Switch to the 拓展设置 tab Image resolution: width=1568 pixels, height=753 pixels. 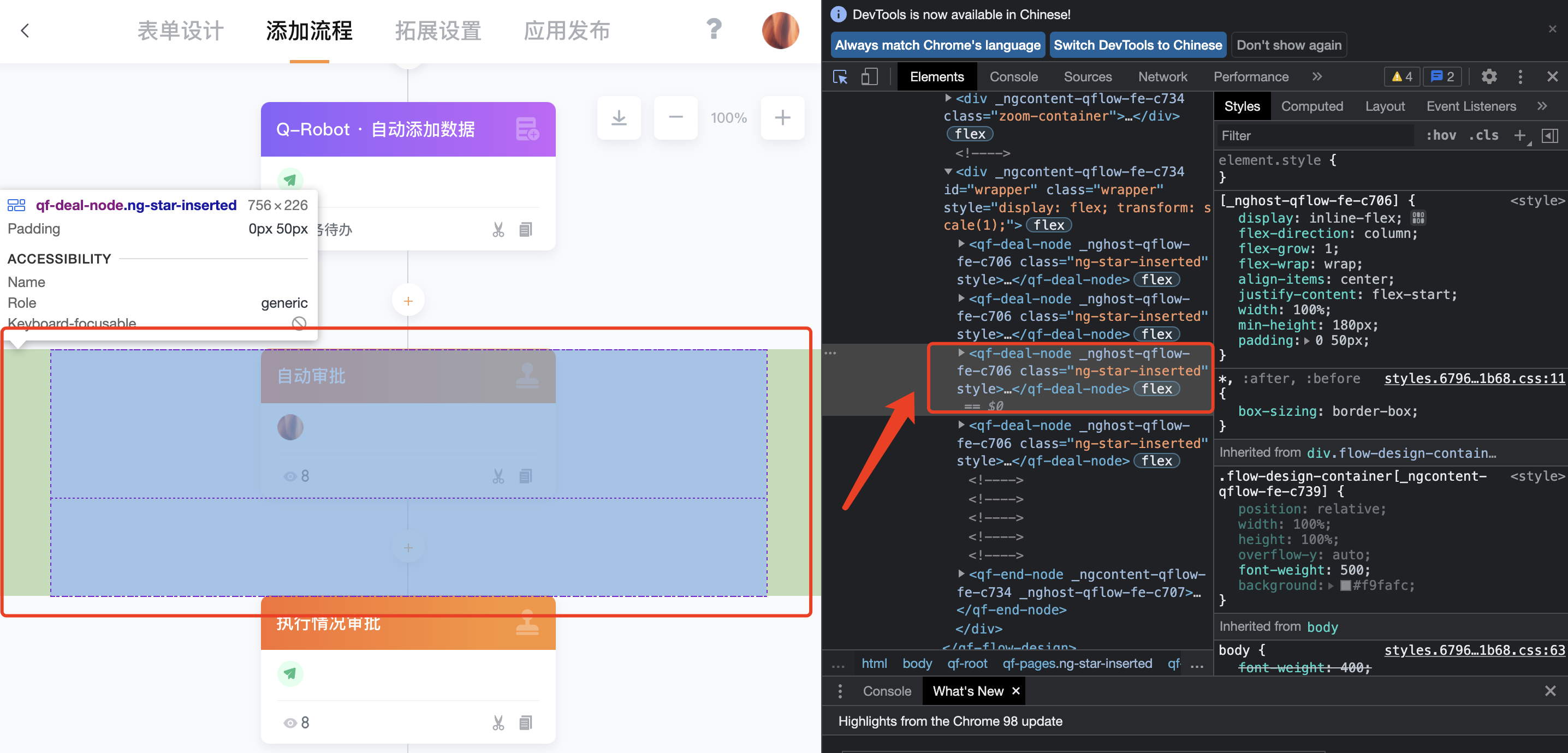(x=438, y=31)
